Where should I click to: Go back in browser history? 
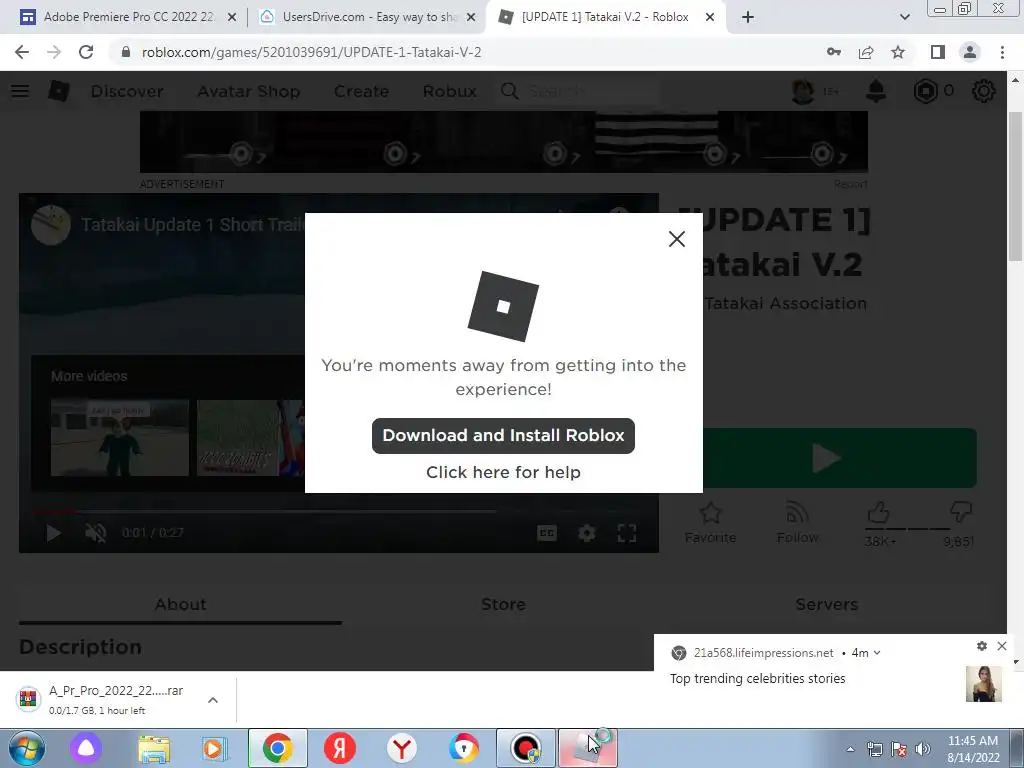(22, 52)
